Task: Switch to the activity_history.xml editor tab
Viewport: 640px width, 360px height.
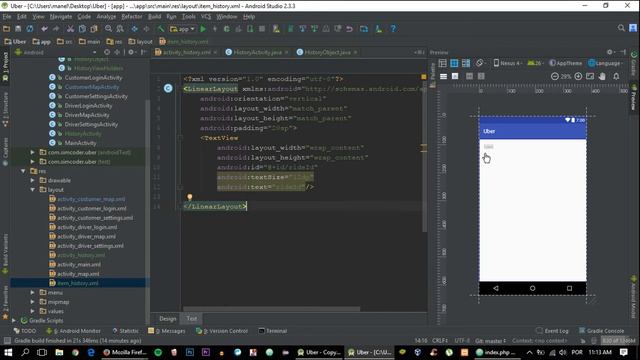Action: pos(187,52)
